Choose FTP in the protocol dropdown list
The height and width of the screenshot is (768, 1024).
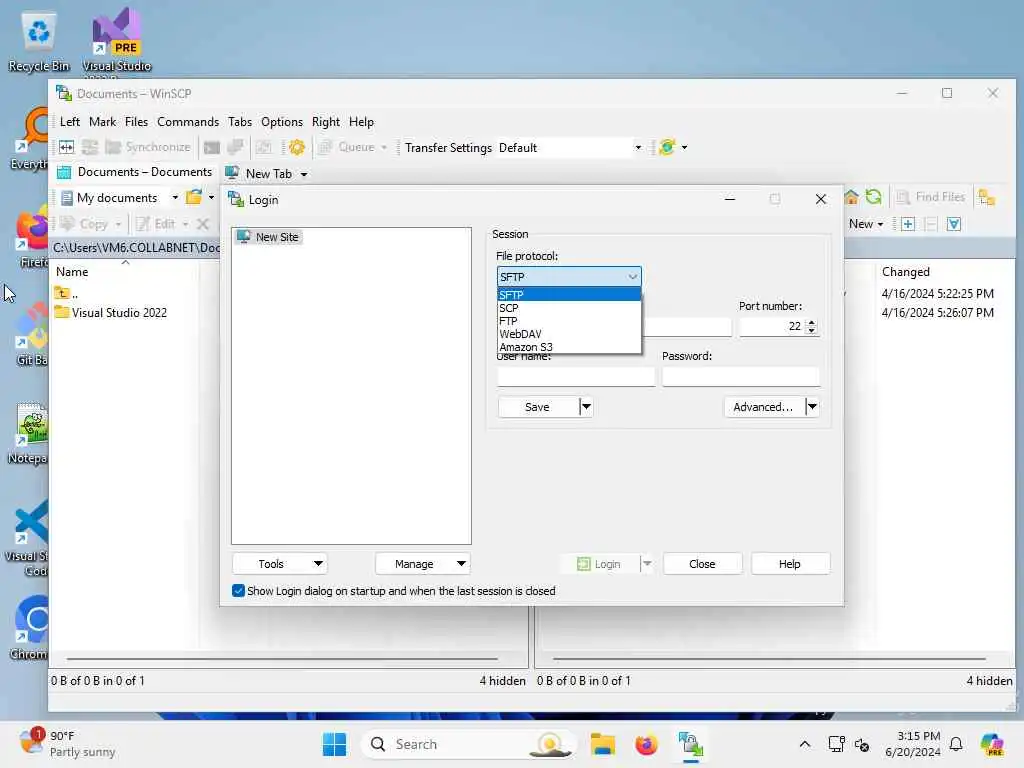click(569, 321)
